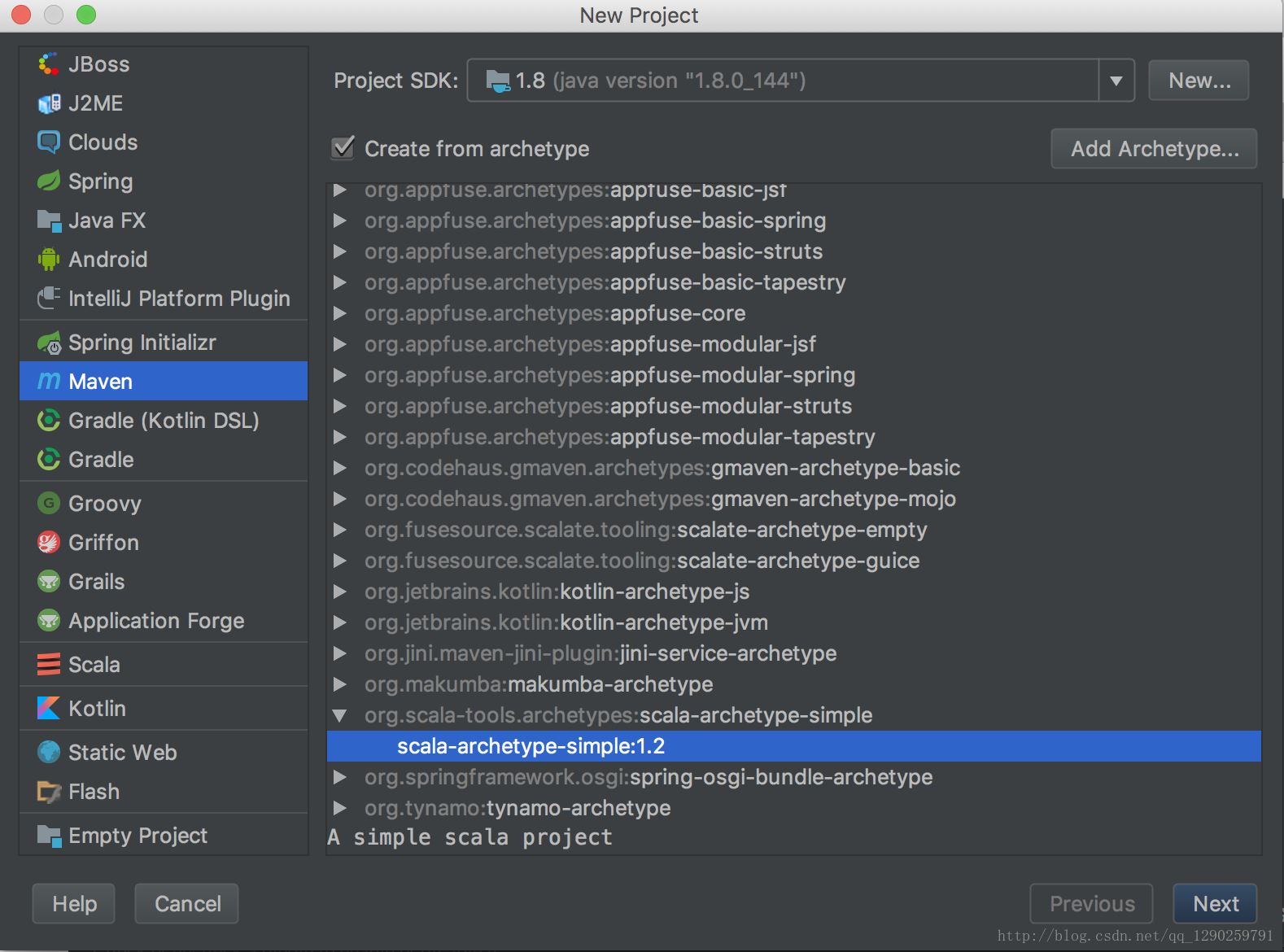Click the Gradle (Kotlin DSL) icon
This screenshot has width=1284, height=952.
[49, 421]
